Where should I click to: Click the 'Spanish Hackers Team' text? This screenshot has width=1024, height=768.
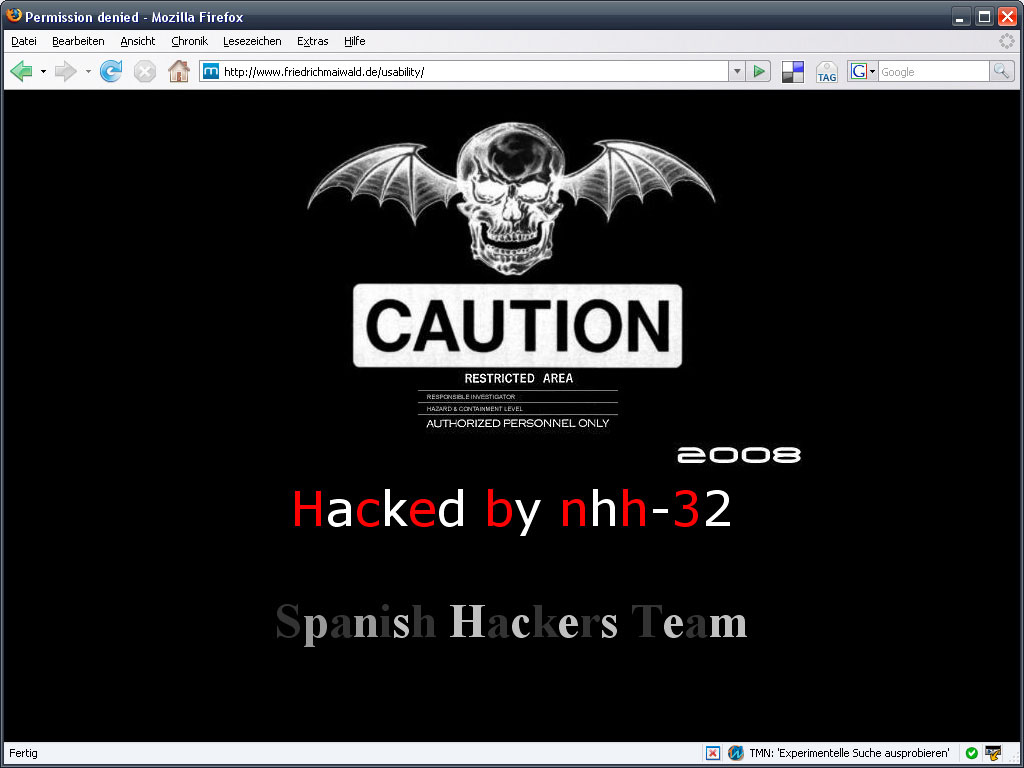click(511, 622)
